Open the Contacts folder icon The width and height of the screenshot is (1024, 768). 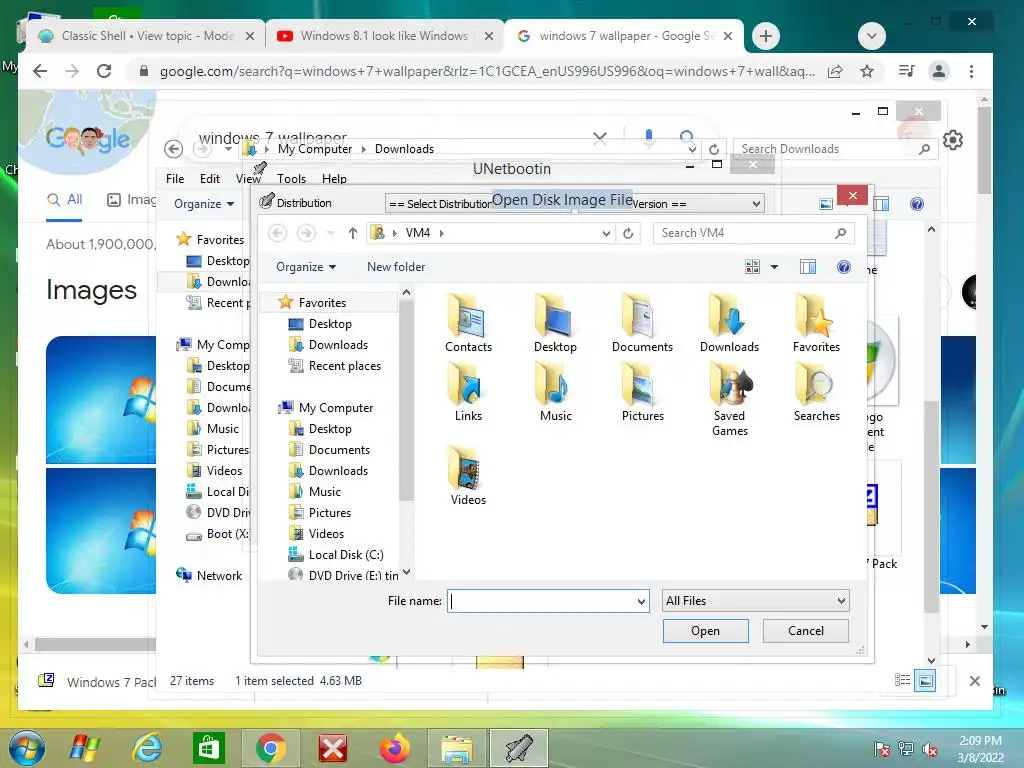[x=468, y=323]
